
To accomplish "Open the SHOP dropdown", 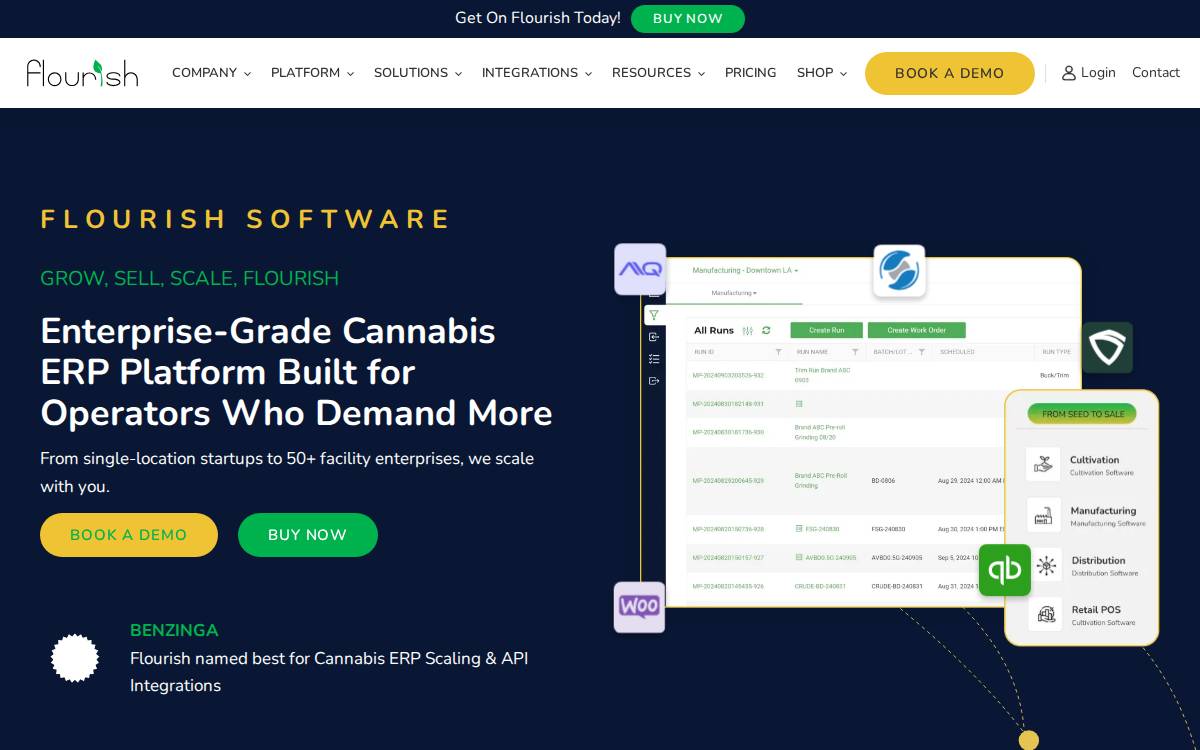I will click(822, 73).
